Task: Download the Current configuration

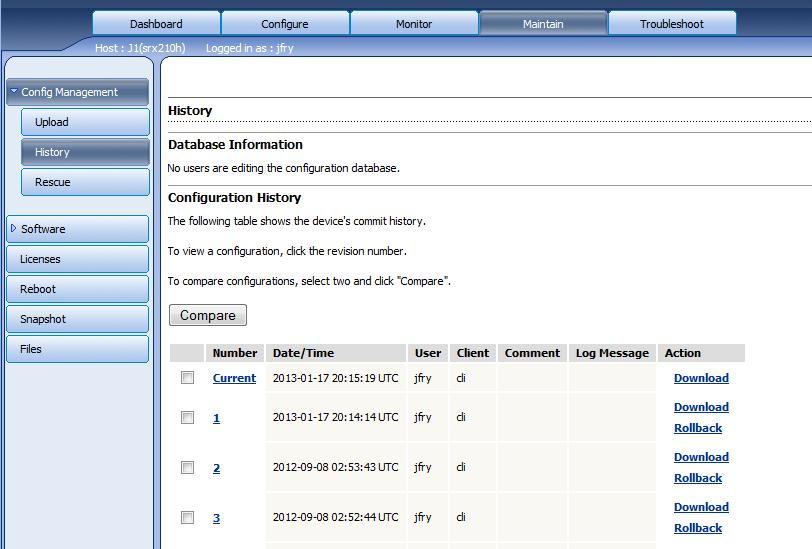Action: tap(701, 378)
